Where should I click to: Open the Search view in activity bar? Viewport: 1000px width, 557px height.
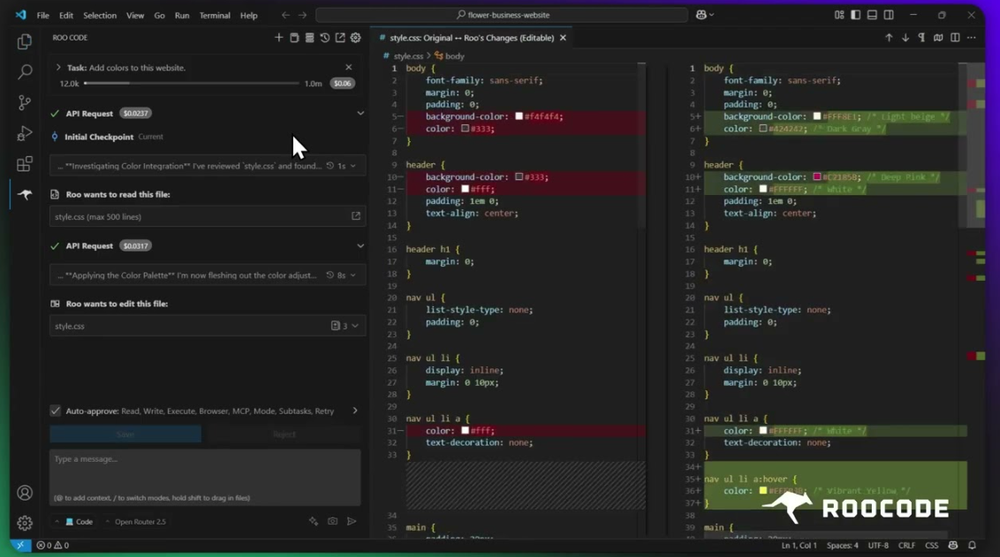point(24,72)
